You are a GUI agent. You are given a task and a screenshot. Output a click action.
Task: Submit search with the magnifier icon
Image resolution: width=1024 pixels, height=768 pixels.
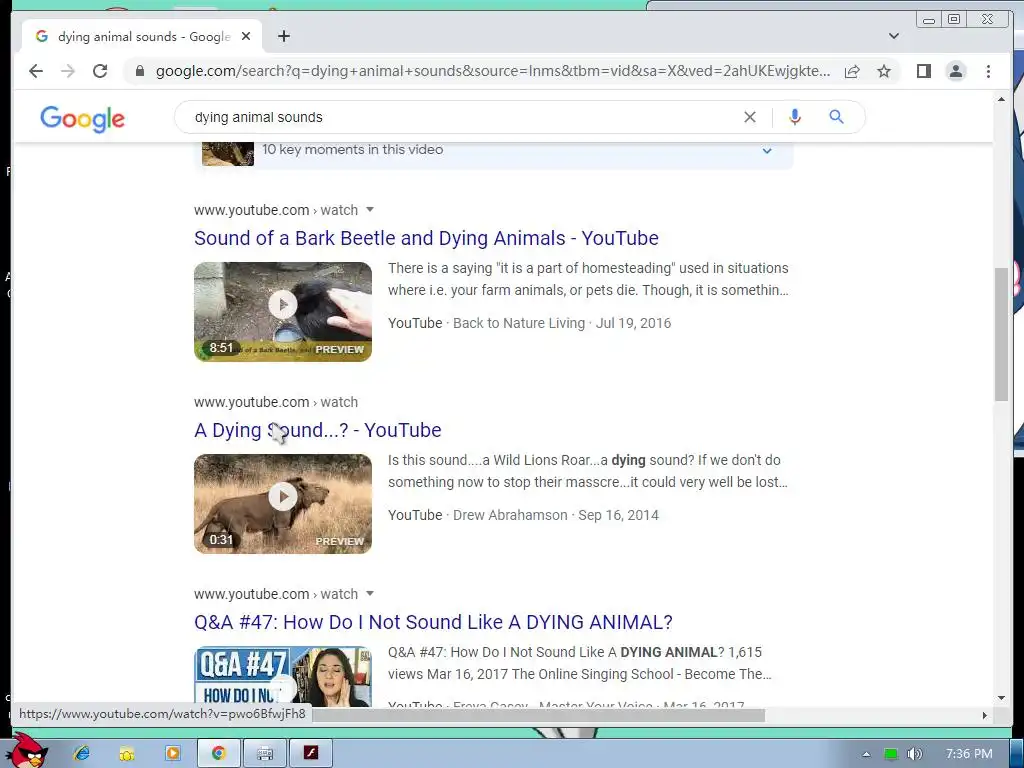pyautogui.click(x=837, y=117)
